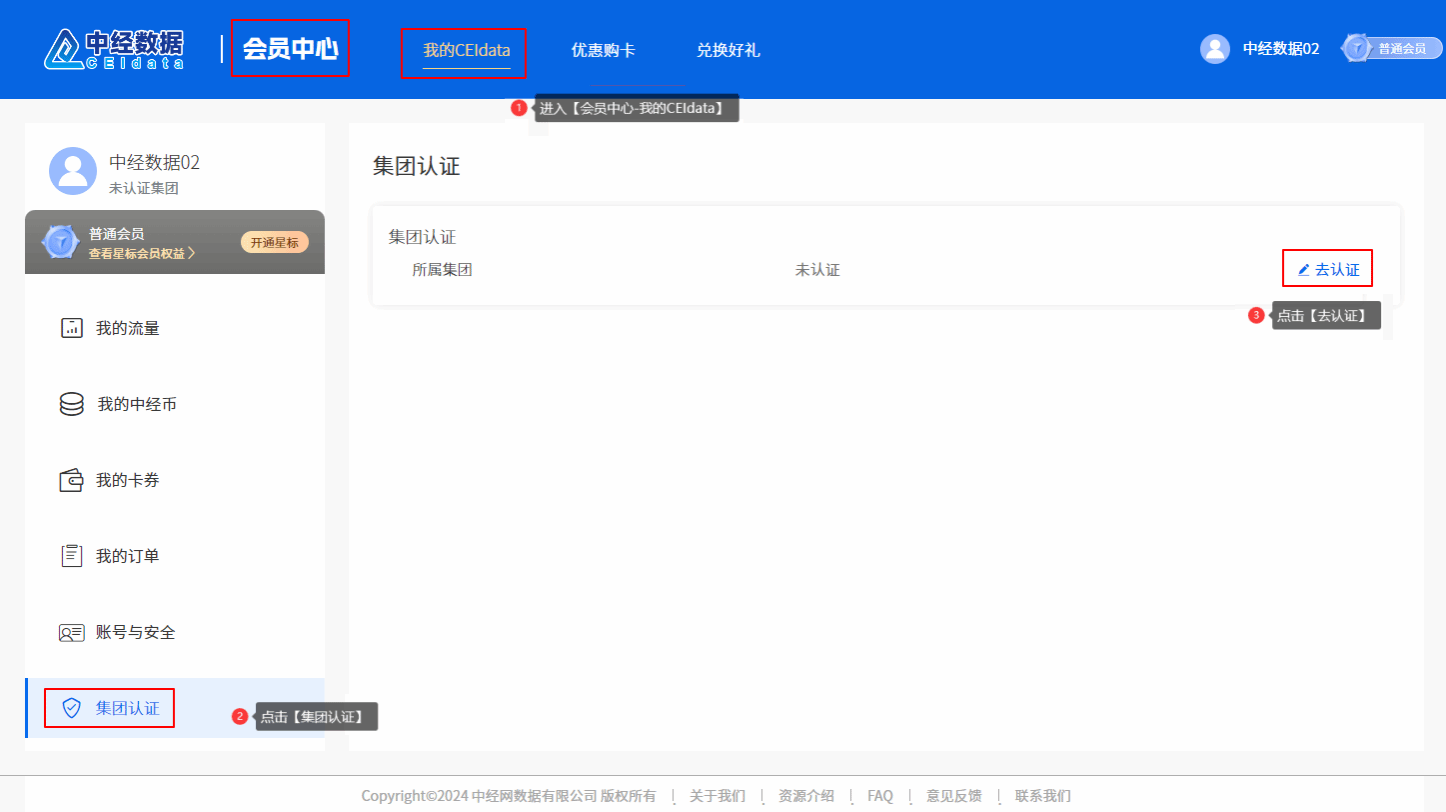
Task: Click the 未认证集团 text under username
Action: coord(144,188)
